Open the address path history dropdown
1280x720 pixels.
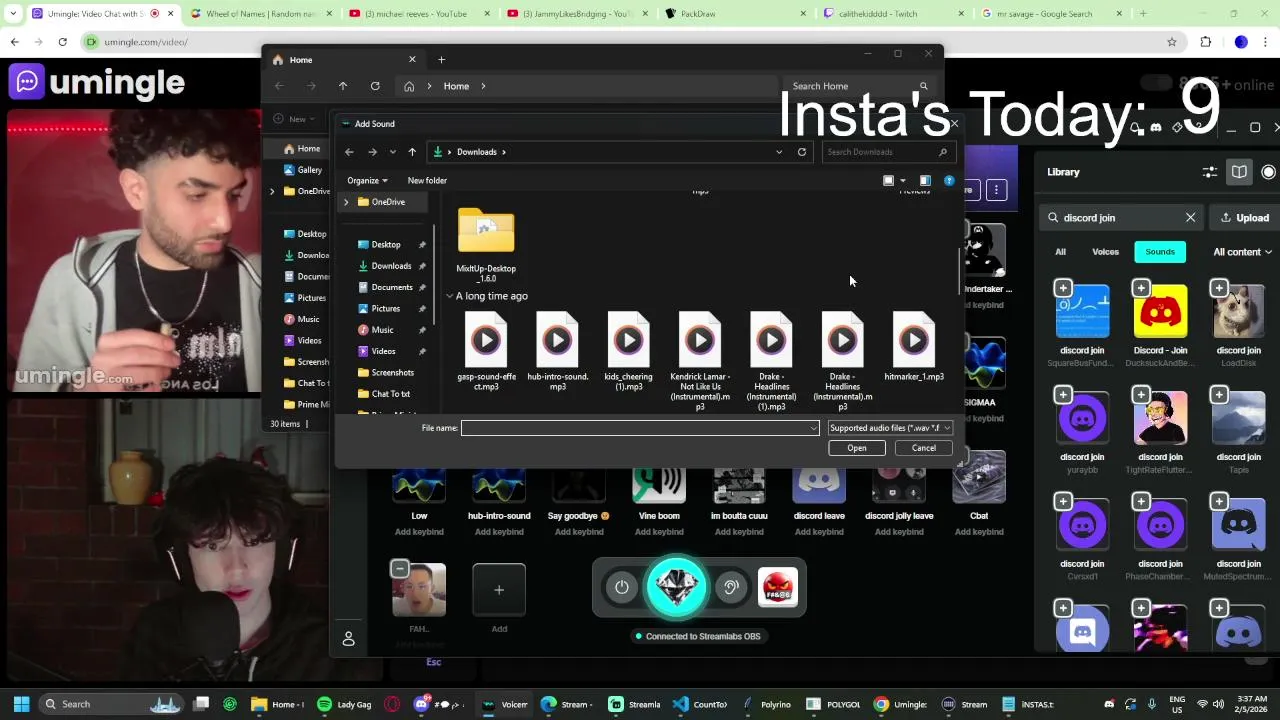coord(779,152)
